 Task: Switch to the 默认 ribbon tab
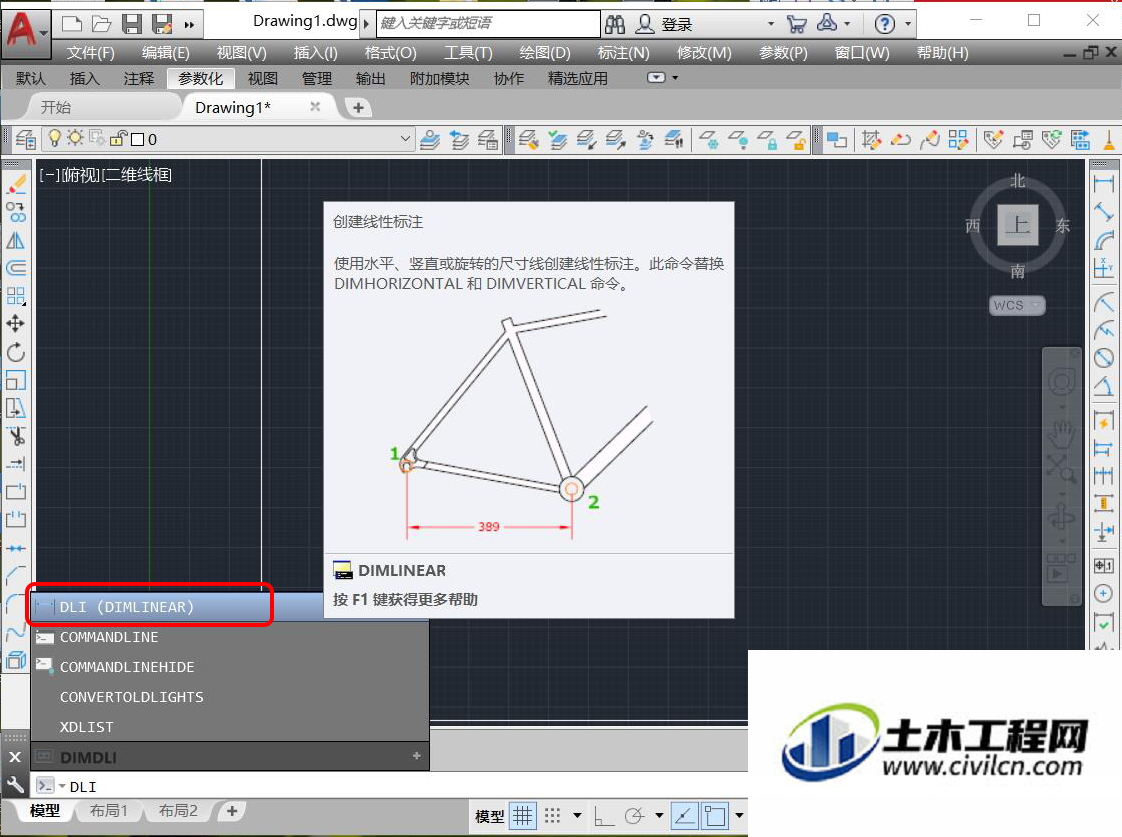31,78
